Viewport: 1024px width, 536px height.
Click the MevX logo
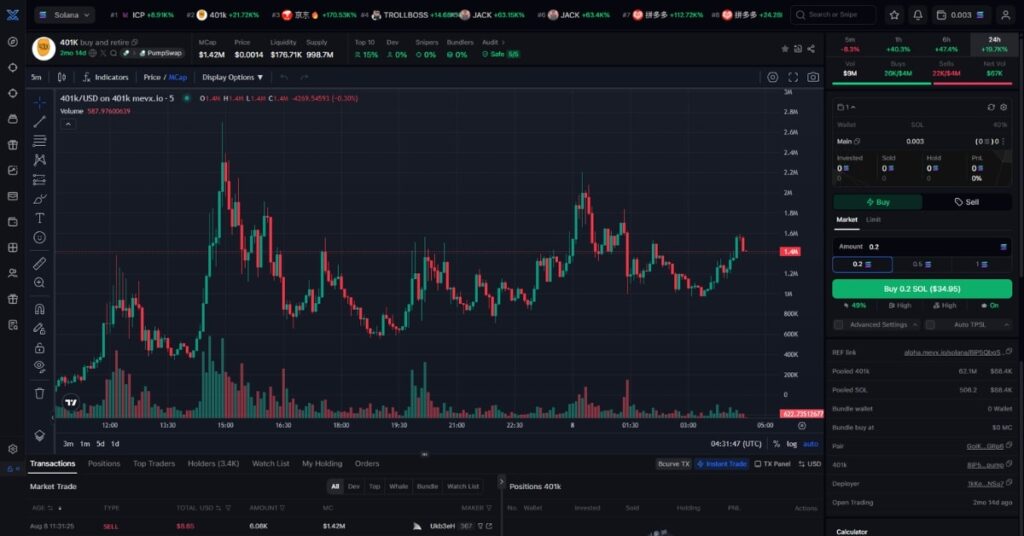[12, 14]
